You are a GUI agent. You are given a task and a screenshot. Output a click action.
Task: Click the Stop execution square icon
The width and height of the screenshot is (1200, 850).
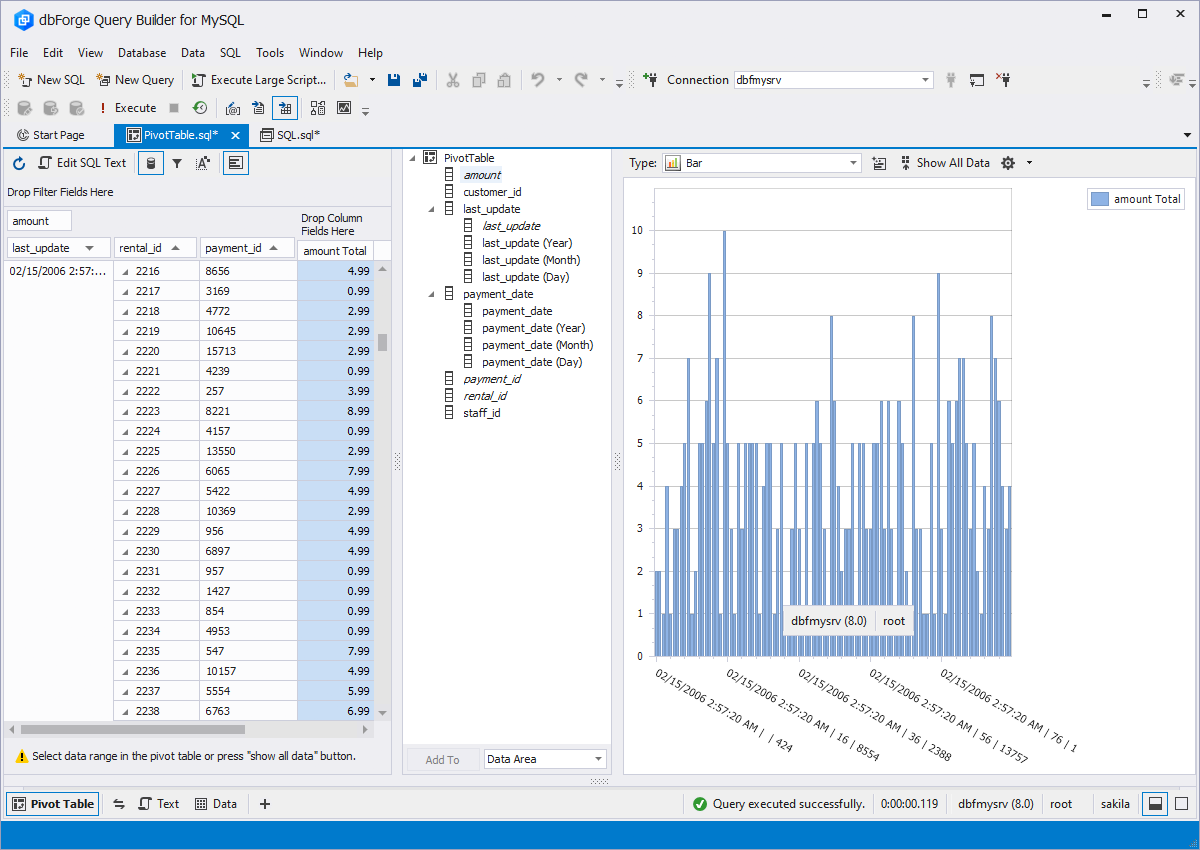(x=174, y=108)
